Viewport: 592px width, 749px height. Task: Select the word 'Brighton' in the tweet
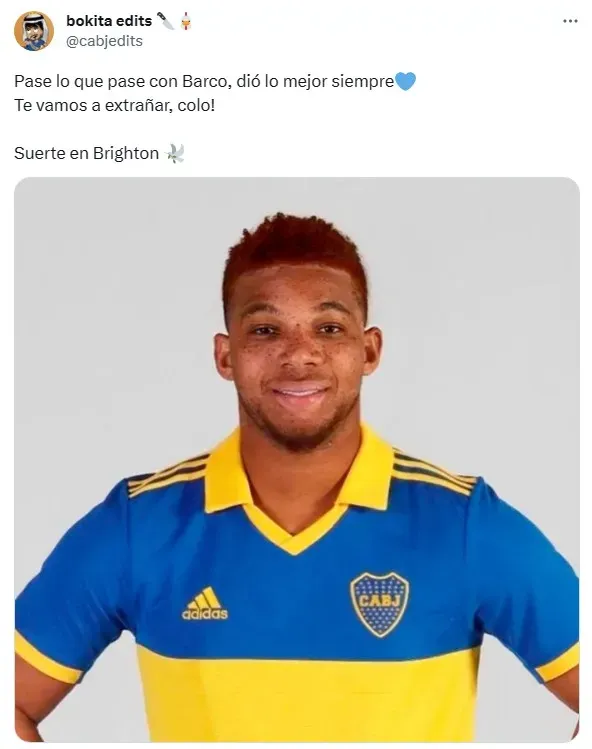(126, 153)
